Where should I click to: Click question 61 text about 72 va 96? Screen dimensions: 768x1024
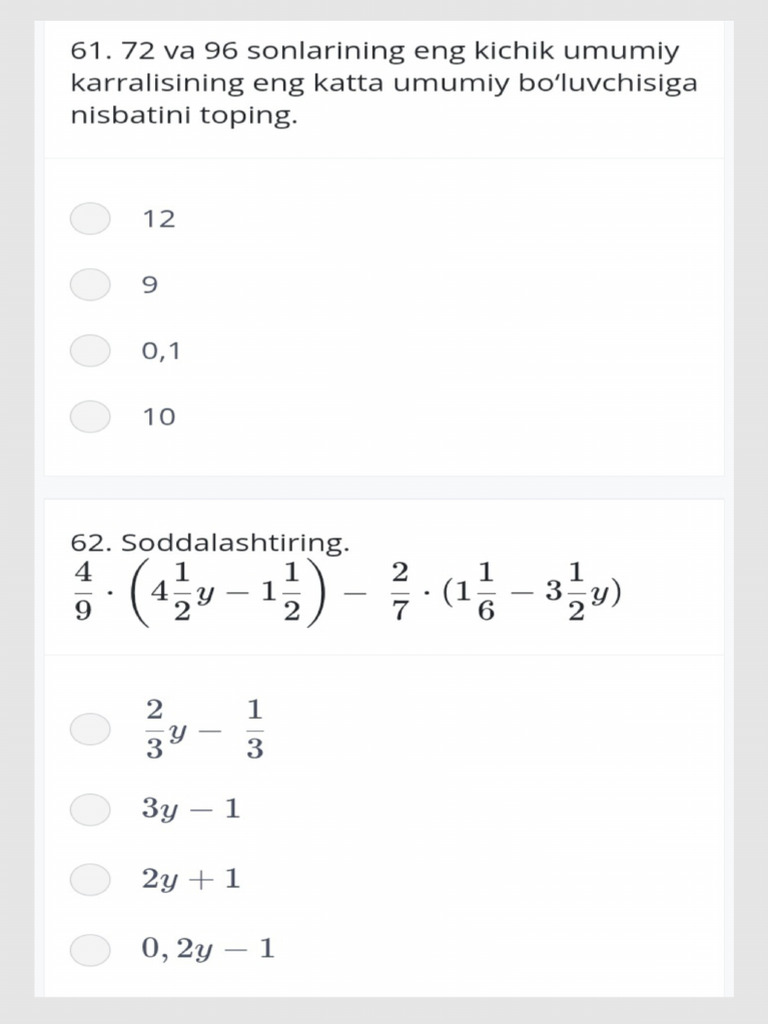[x=384, y=82]
